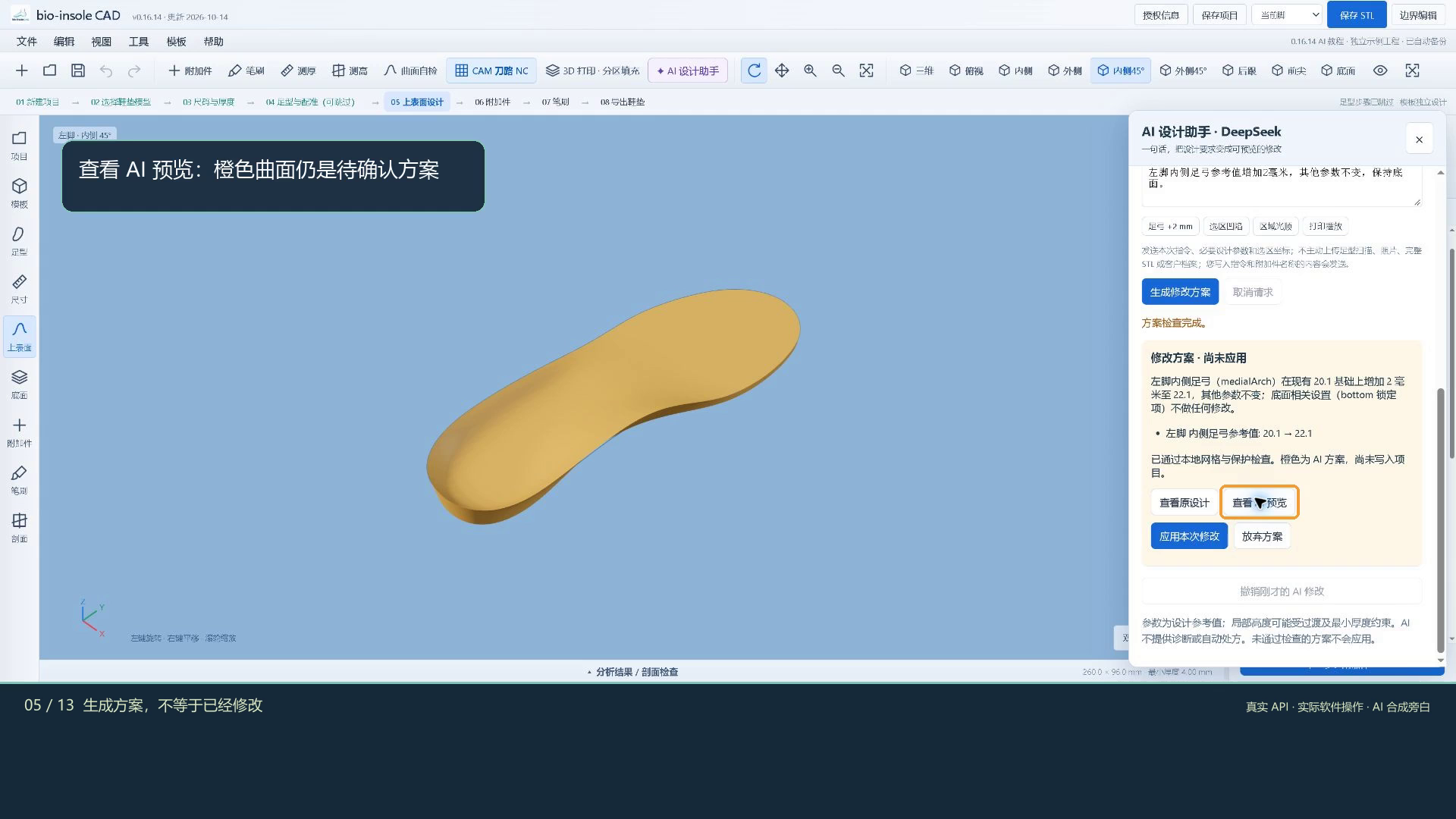Image resolution: width=1456 pixels, height=819 pixels.
Task: Go to step 06 附加件 tab
Action: (492, 102)
